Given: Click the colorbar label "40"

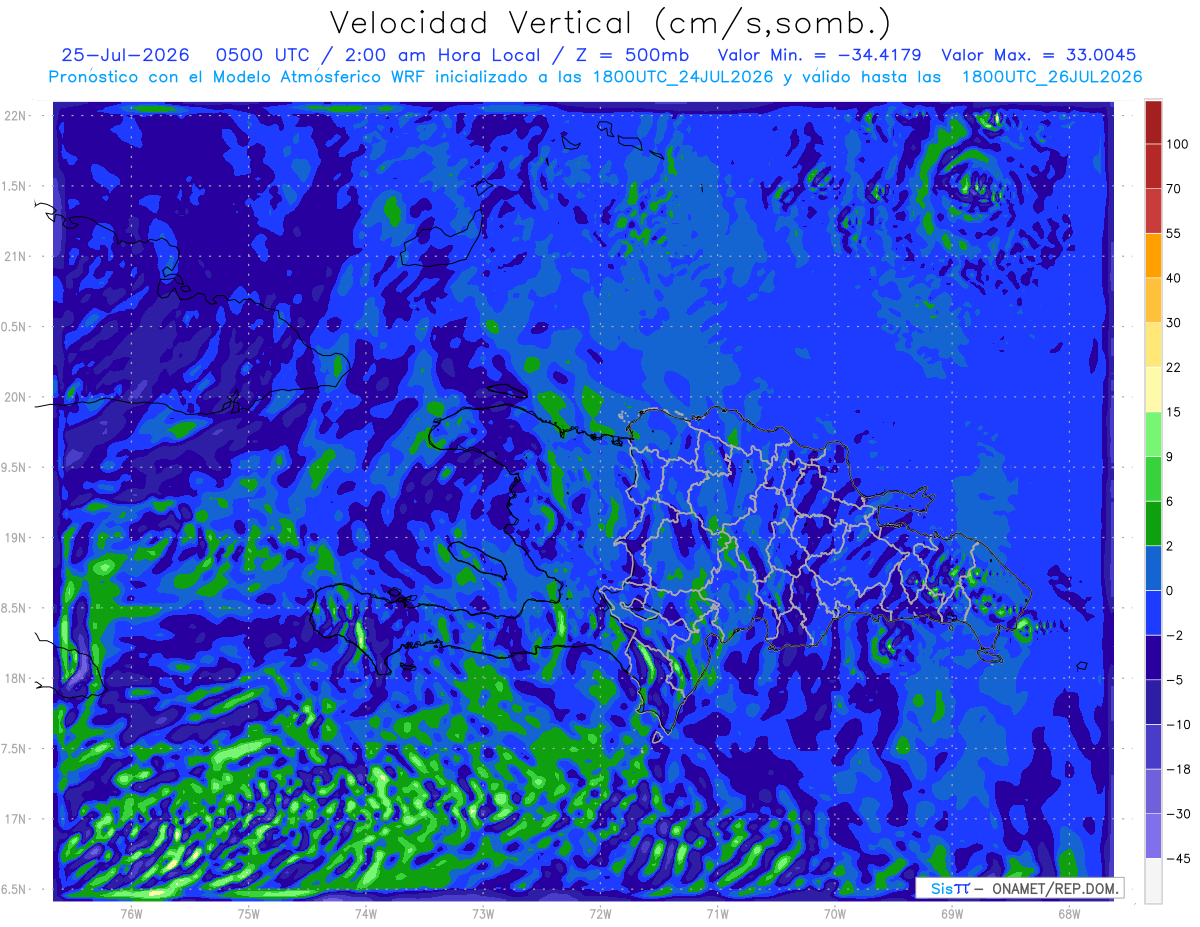Looking at the screenshot, I should 1174,278.
